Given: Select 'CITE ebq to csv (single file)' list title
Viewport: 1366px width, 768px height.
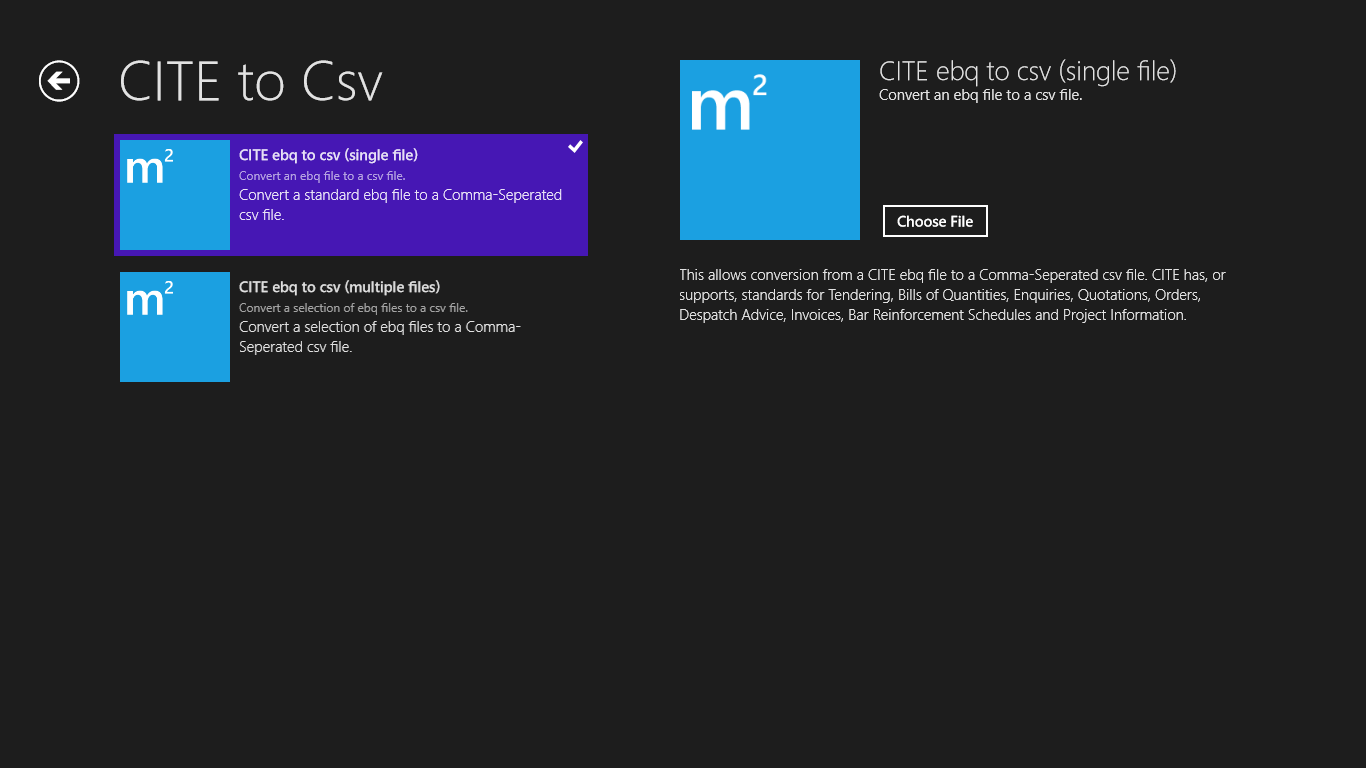Looking at the screenshot, I should pyautogui.click(x=328, y=155).
